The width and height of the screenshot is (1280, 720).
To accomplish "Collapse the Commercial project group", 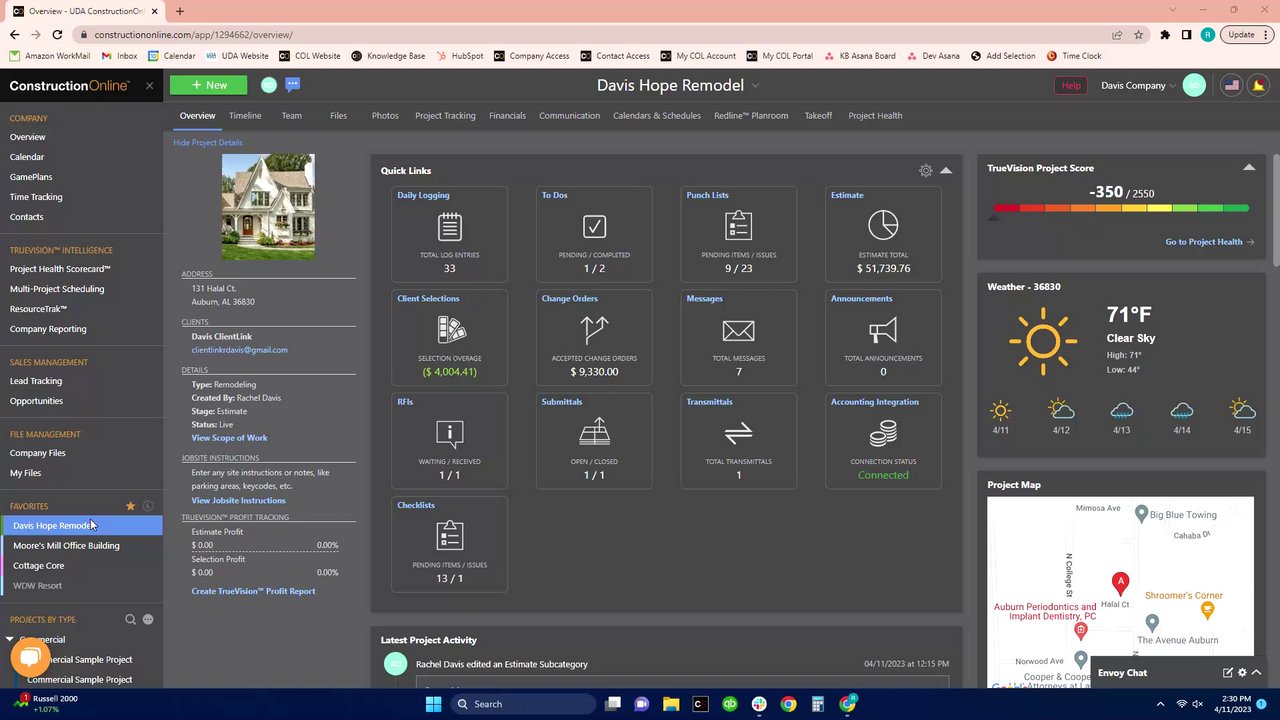I will click(x=10, y=639).
